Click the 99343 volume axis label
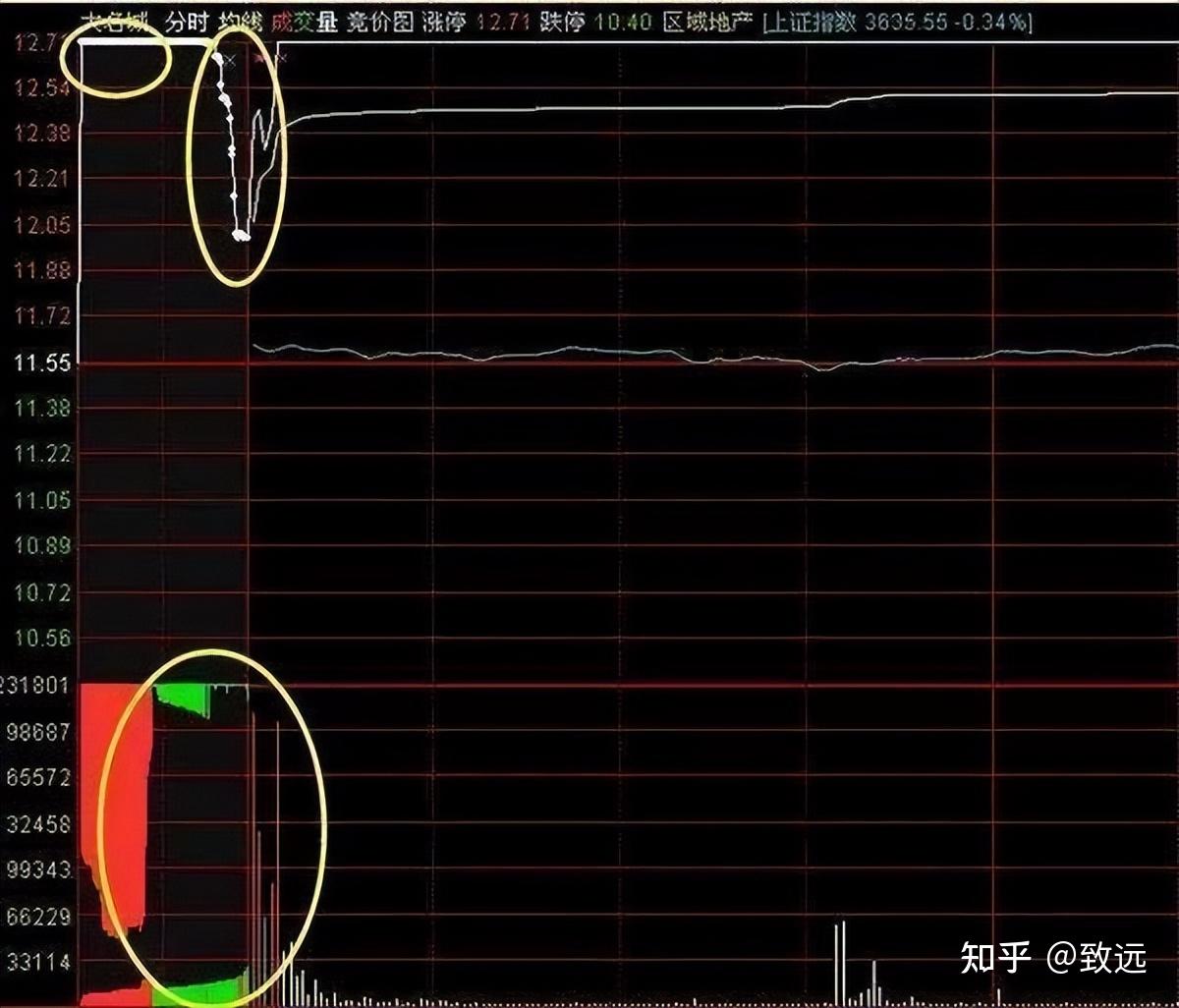The width and height of the screenshot is (1179, 1008). pos(37,869)
